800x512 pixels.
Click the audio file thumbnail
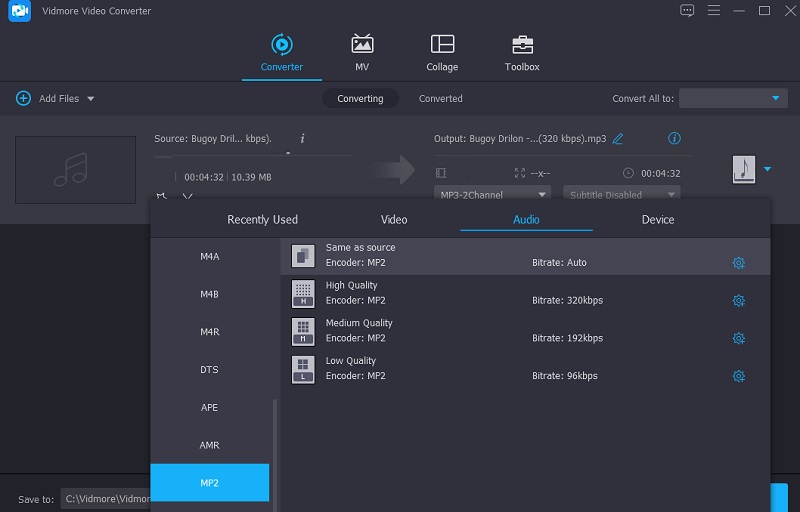coord(75,170)
